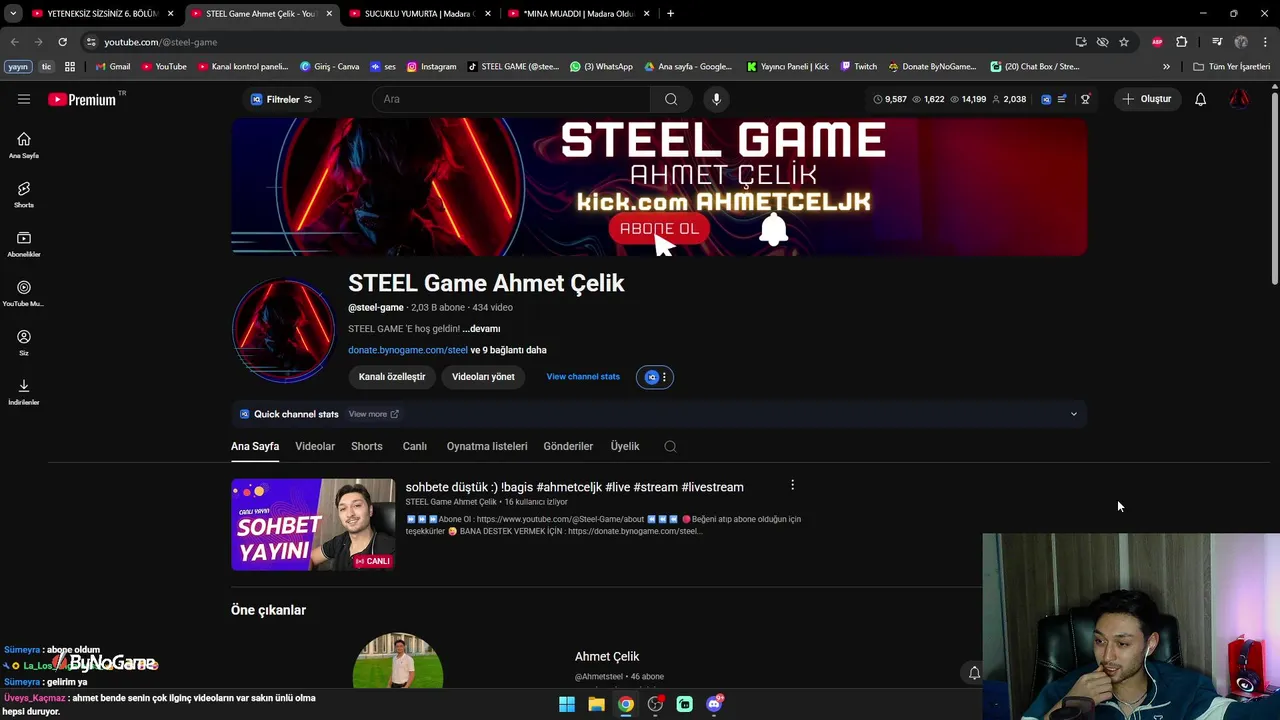The image size is (1280, 720).
Task: Go to Ana Sayfa in the sidebar
Action: pos(24,145)
